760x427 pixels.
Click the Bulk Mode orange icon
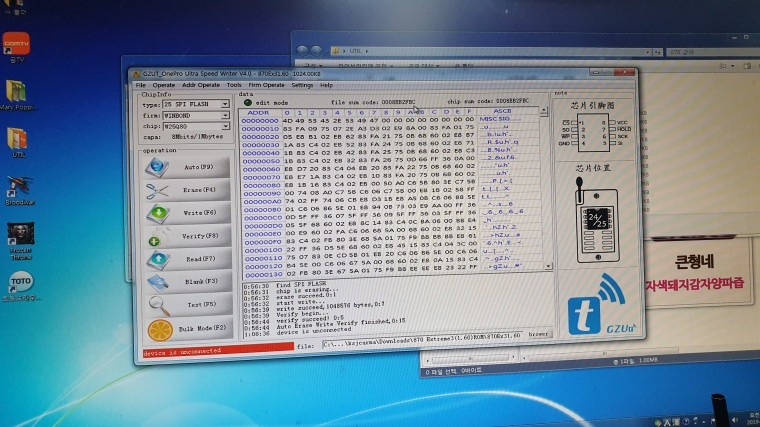(160, 331)
